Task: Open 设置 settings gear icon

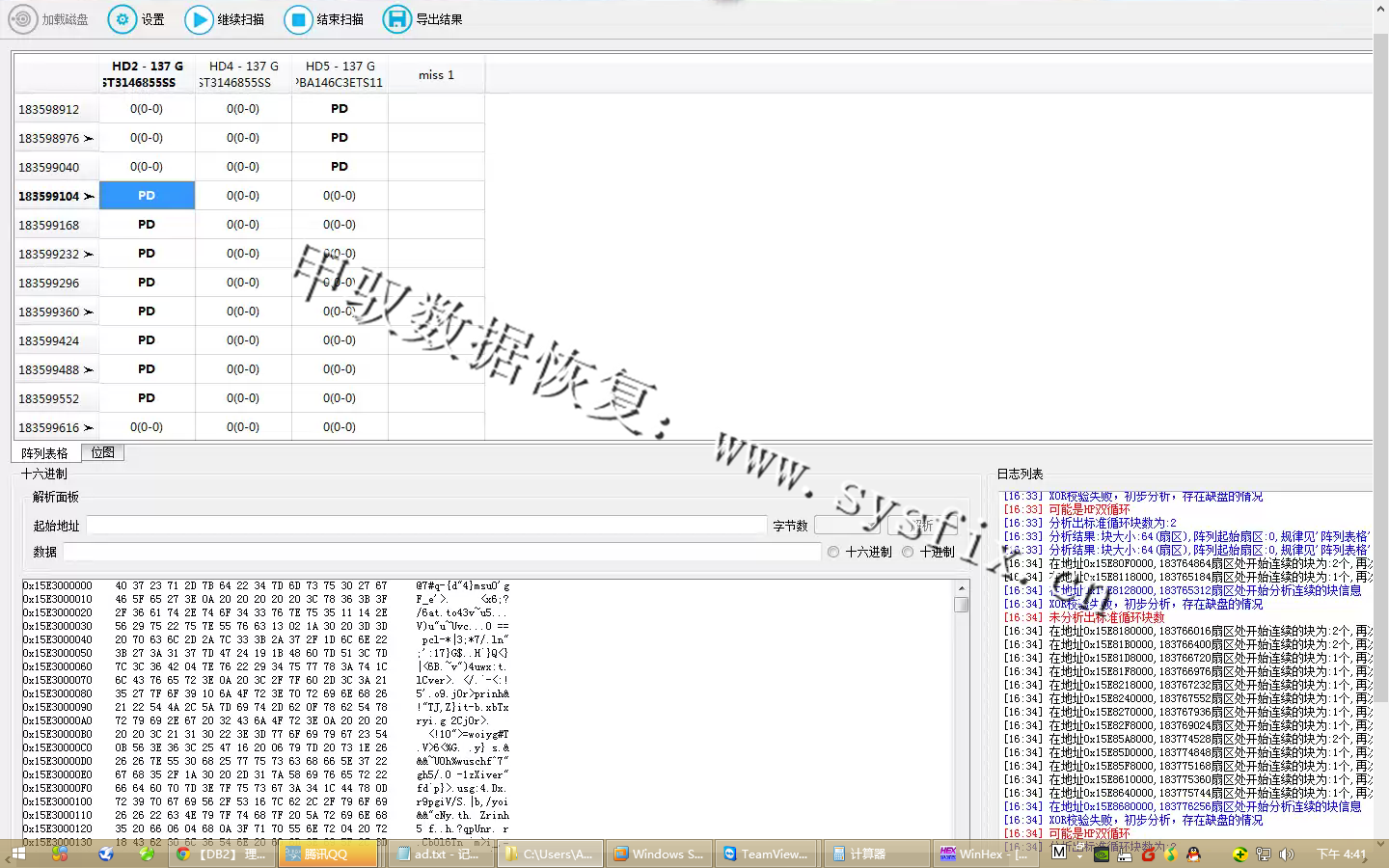Action: point(123,19)
